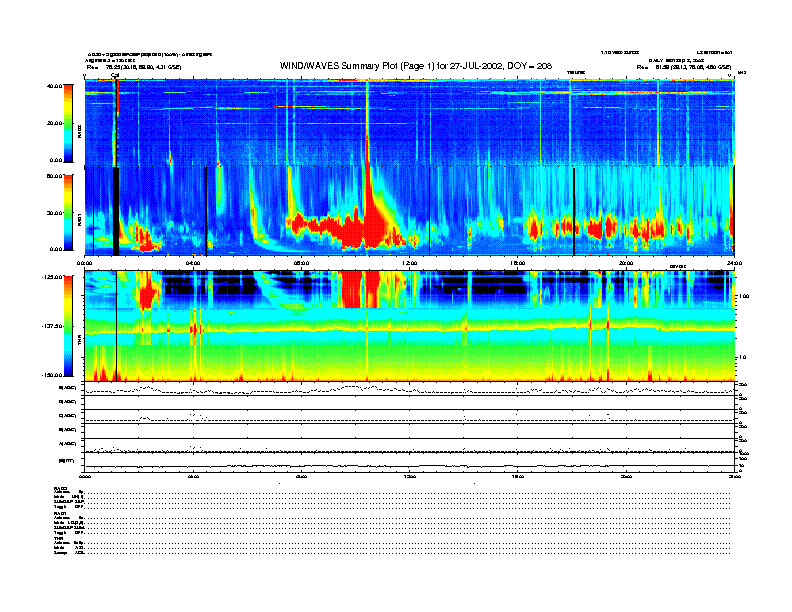This screenshot has width=792, height=612.
Task: Click 08:00 time label under RAD1 panel
Action: tap(302, 263)
